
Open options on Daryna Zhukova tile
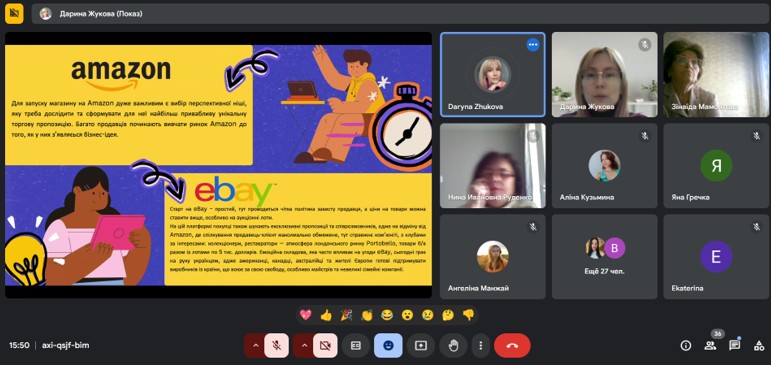click(533, 45)
